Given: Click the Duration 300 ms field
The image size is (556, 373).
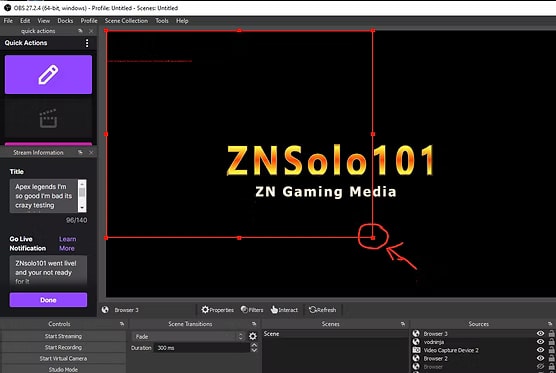Looking at the screenshot, I should point(201,348).
